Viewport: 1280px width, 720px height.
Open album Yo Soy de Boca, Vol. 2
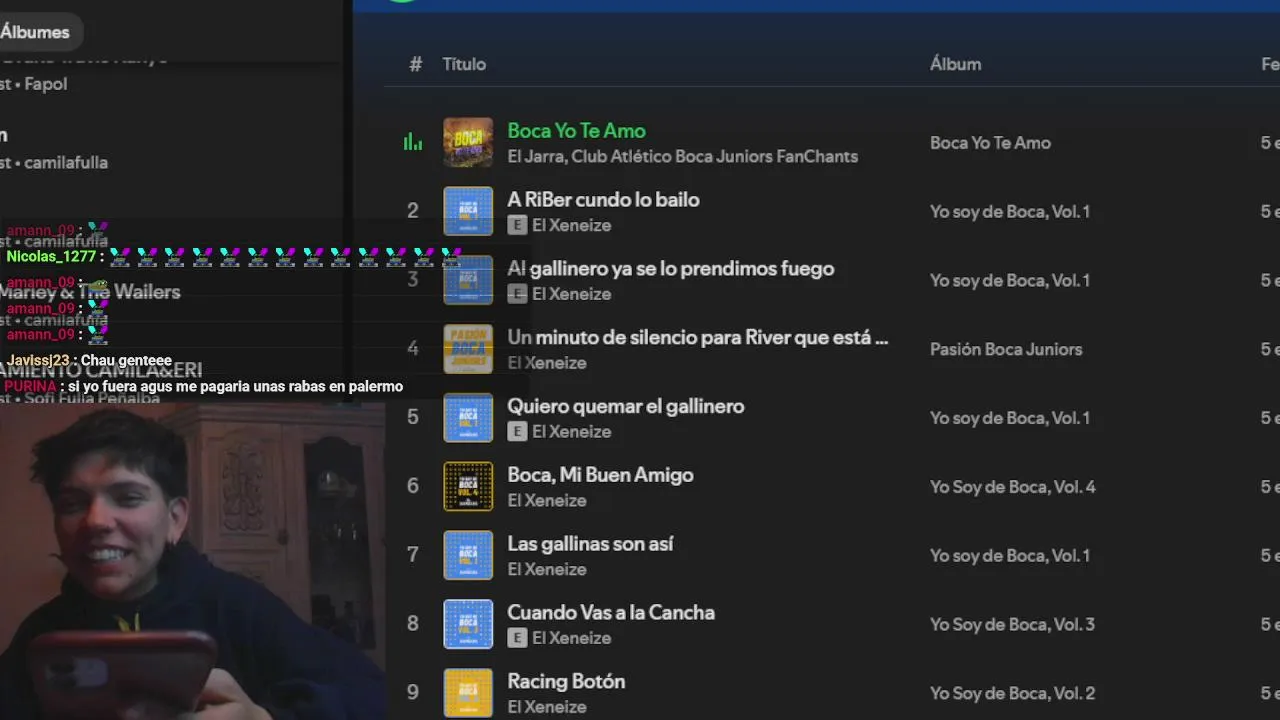(1012, 693)
